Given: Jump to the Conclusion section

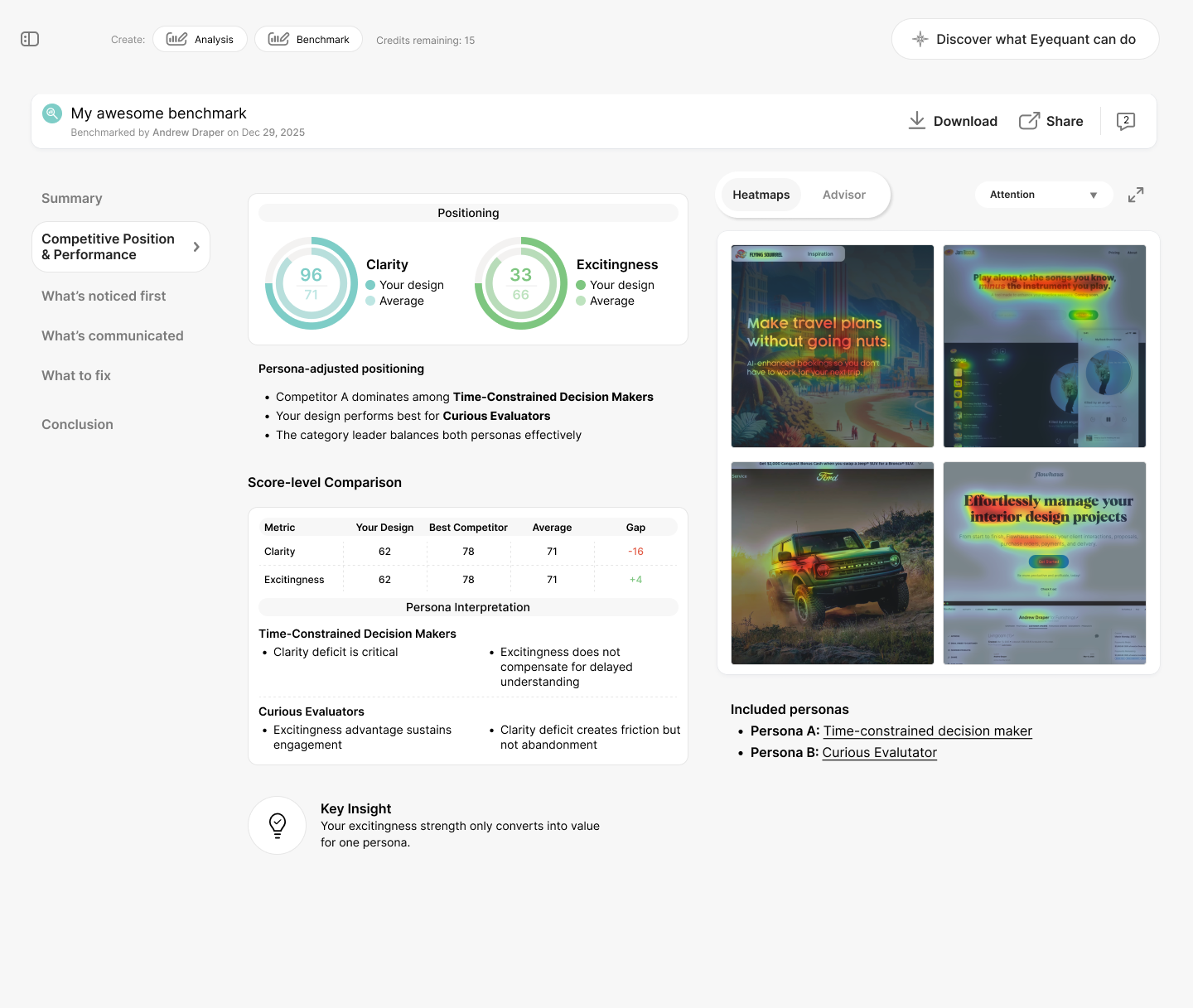Looking at the screenshot, I should [77, 425].
